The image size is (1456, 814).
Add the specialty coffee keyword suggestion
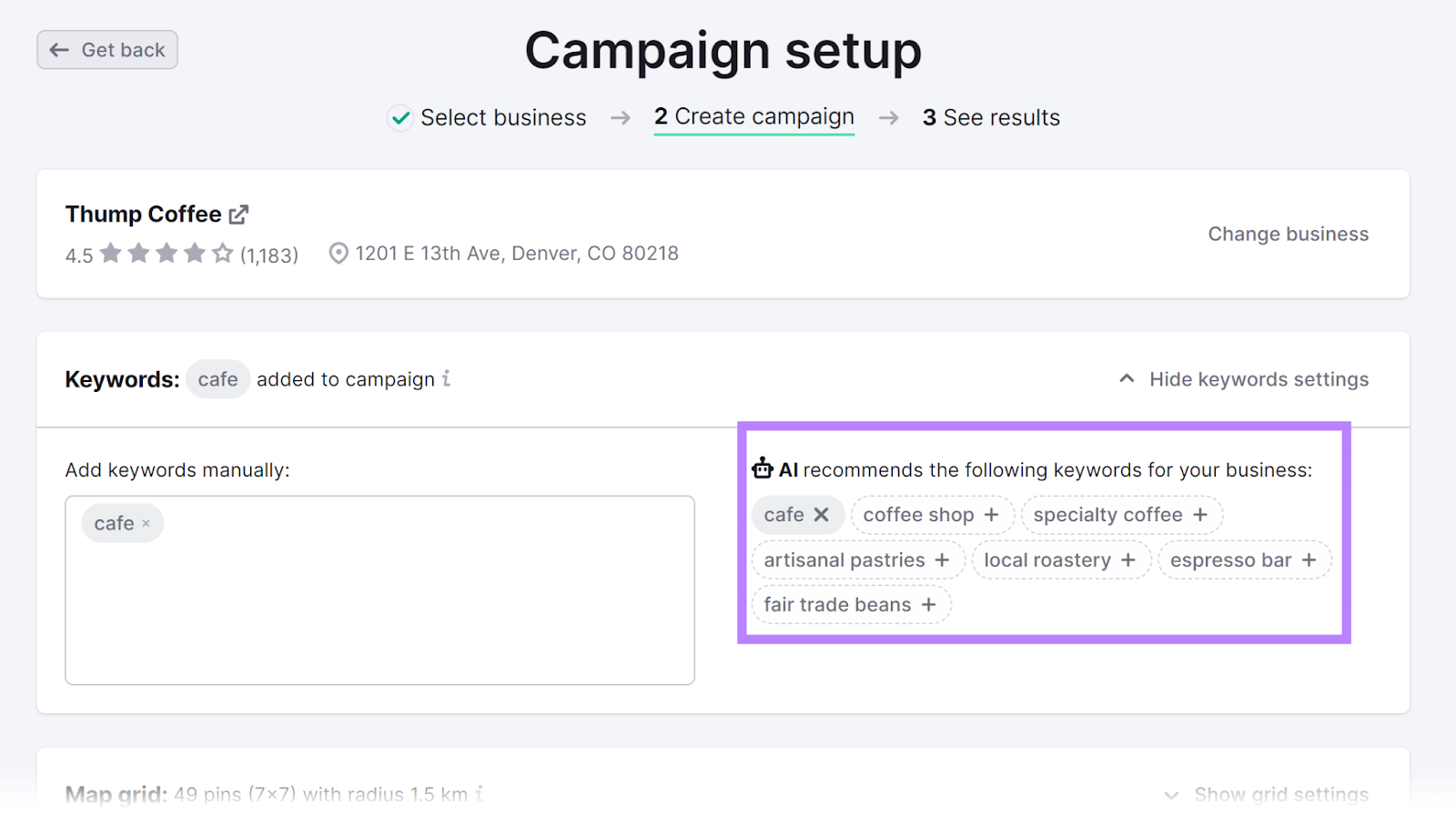point(1199,515)
